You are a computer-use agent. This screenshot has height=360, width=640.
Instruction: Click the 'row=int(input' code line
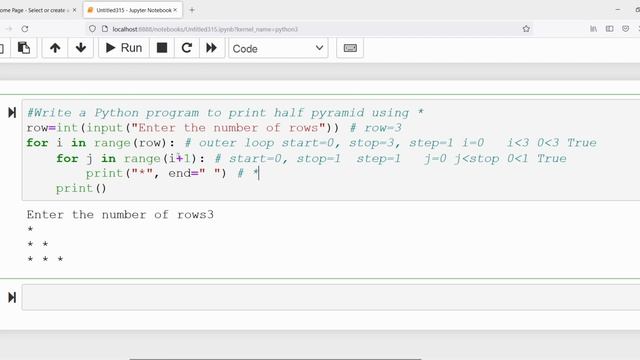point(214,128)
